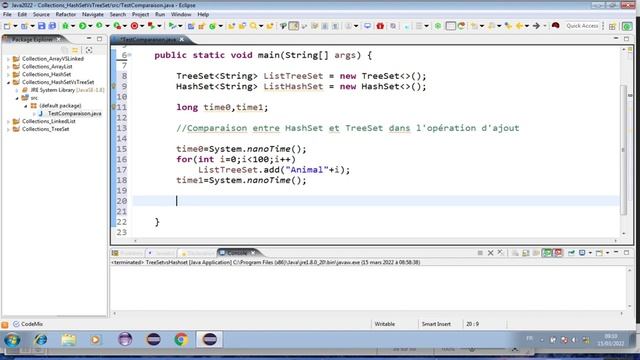
Task: Click the editor vertical scrollbar
Action: 623,149
